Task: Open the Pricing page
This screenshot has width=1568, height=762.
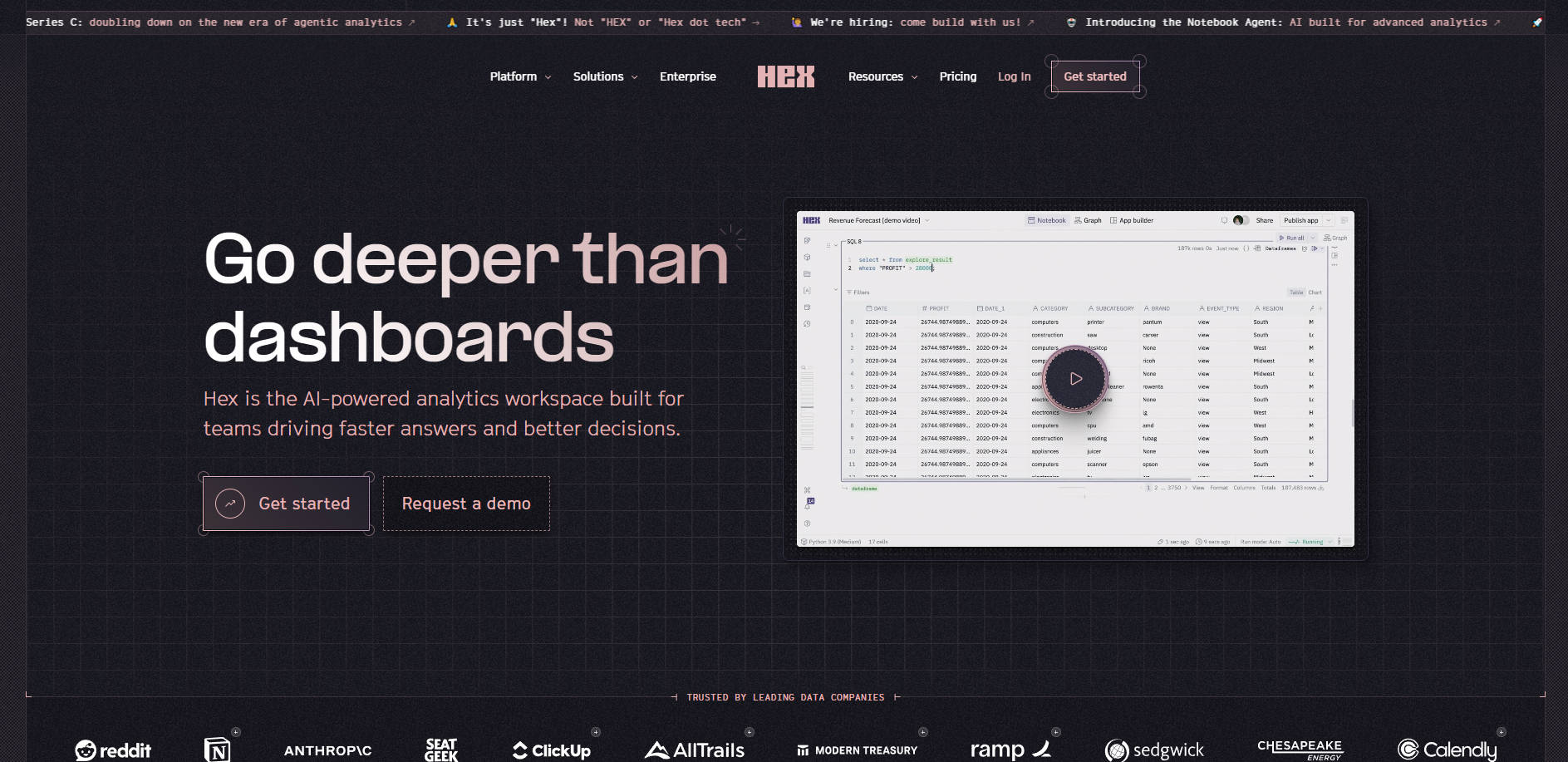Action: (x=957, y=76)
